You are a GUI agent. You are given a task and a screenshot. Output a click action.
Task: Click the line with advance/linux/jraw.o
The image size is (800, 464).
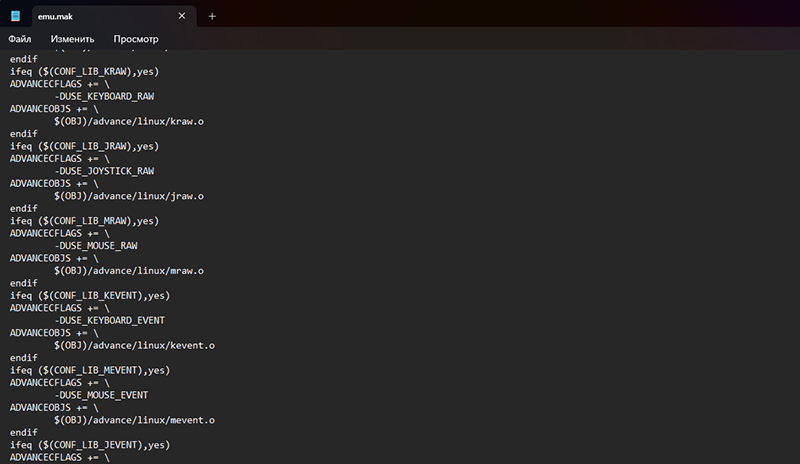(129, 196)
